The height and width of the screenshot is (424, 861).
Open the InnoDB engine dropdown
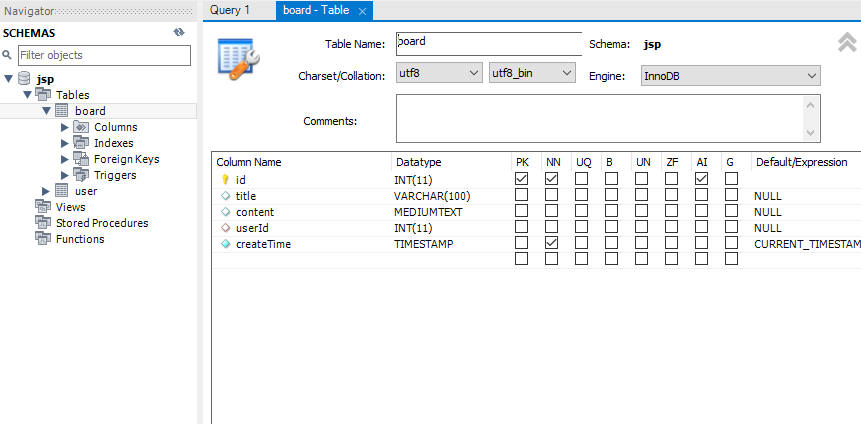click(730, 76)
